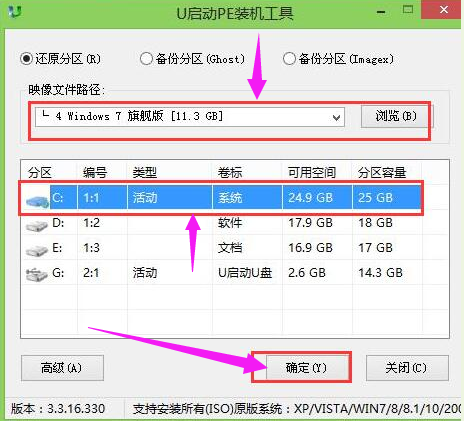
Task: Click the 18 GB capacity value
Action: (x=375, y=223)
